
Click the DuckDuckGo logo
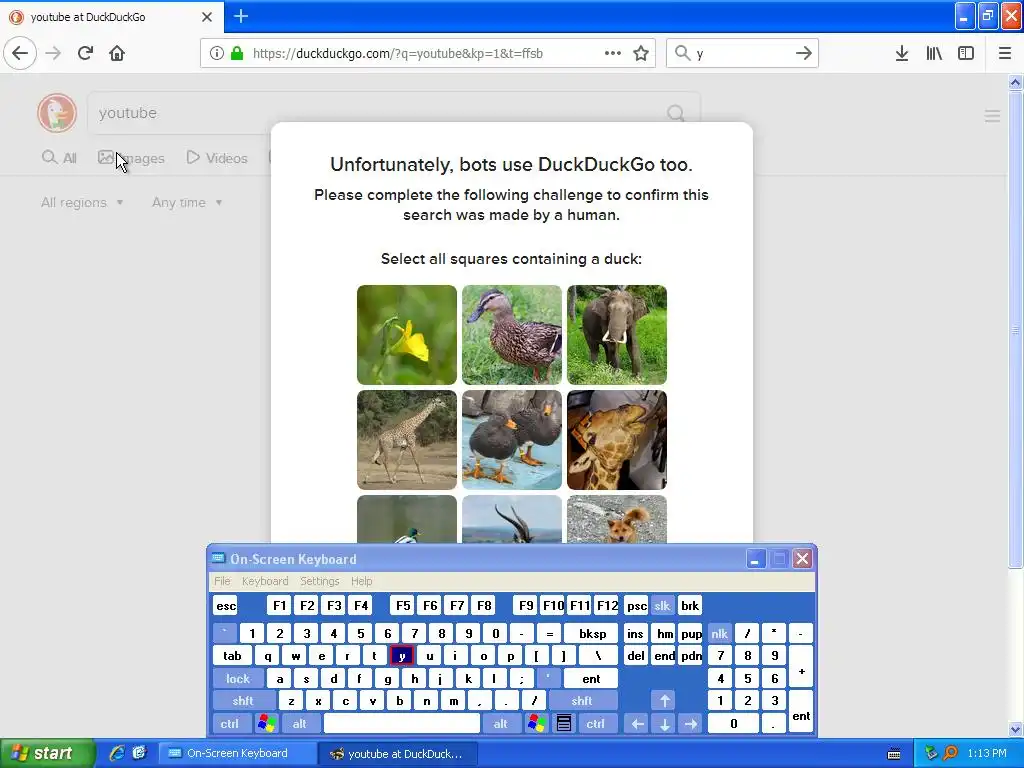(57, 113)
